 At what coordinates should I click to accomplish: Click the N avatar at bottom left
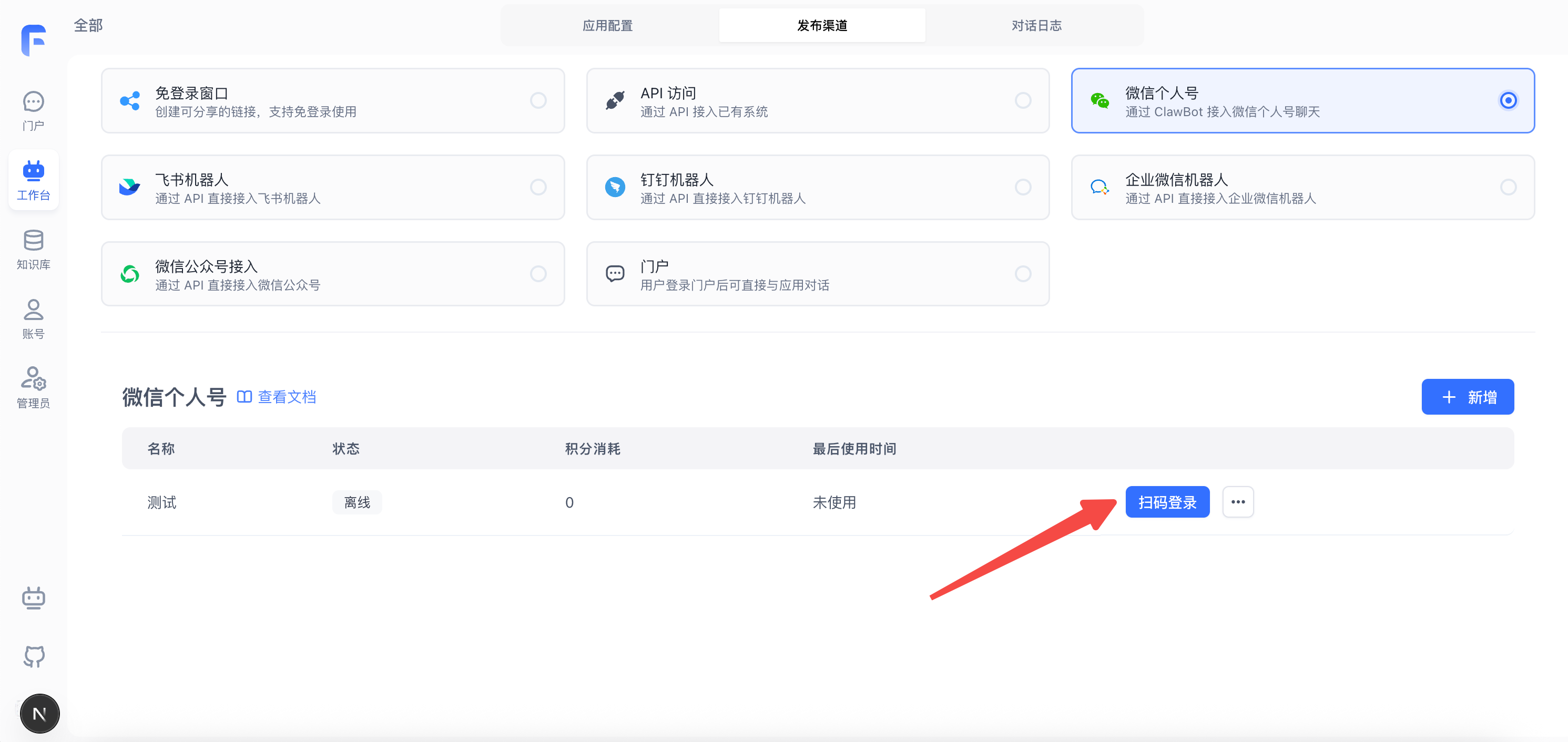coord(39,714)
